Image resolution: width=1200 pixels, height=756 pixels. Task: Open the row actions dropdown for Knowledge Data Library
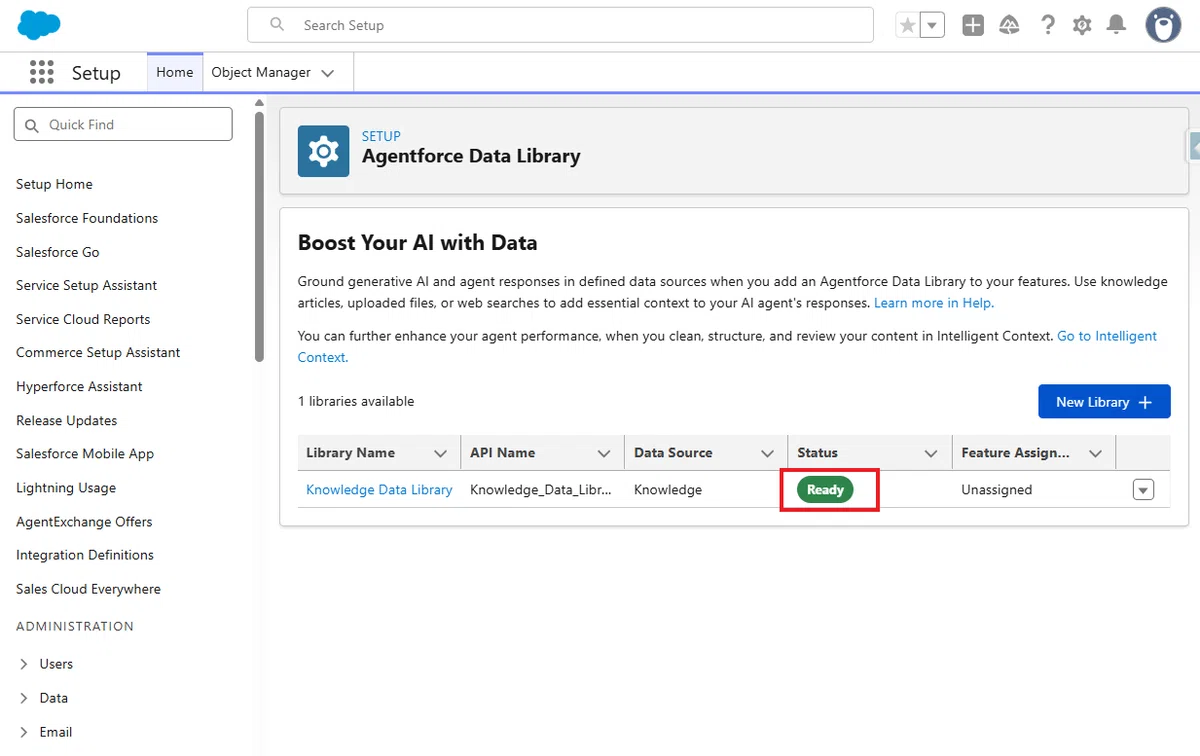pos(1143,490)
